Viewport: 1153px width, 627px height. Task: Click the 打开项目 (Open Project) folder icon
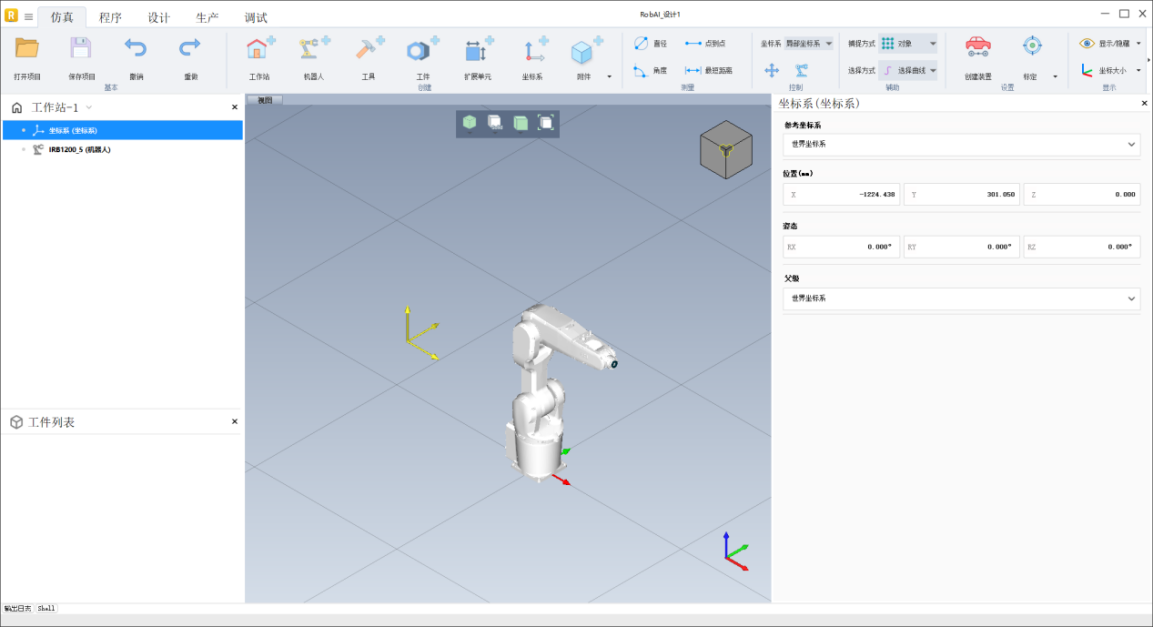[27, 49]
